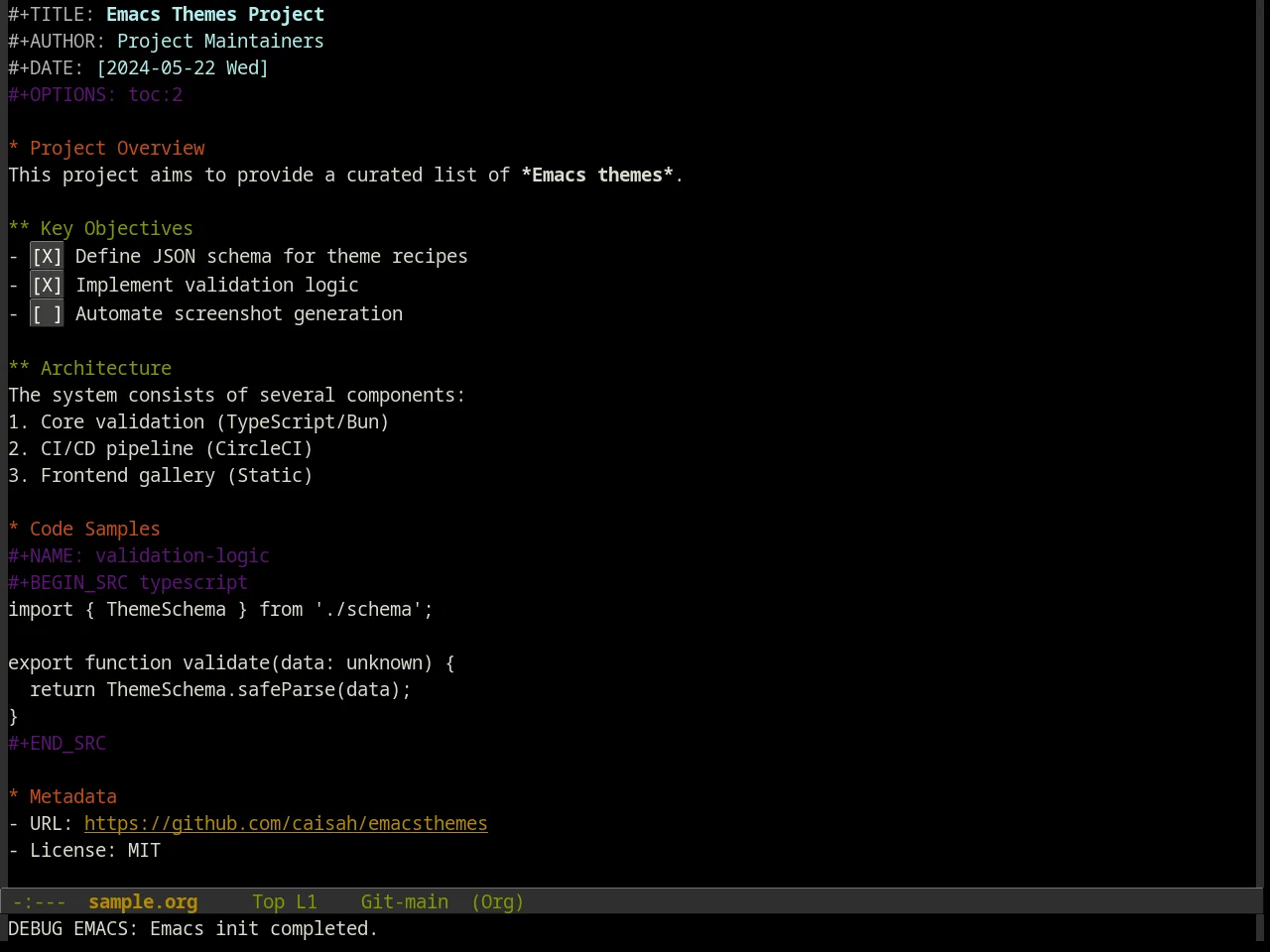Check the 'Automate screenshot generation' checkbox

pyautogui.click(x=47, y=314)
